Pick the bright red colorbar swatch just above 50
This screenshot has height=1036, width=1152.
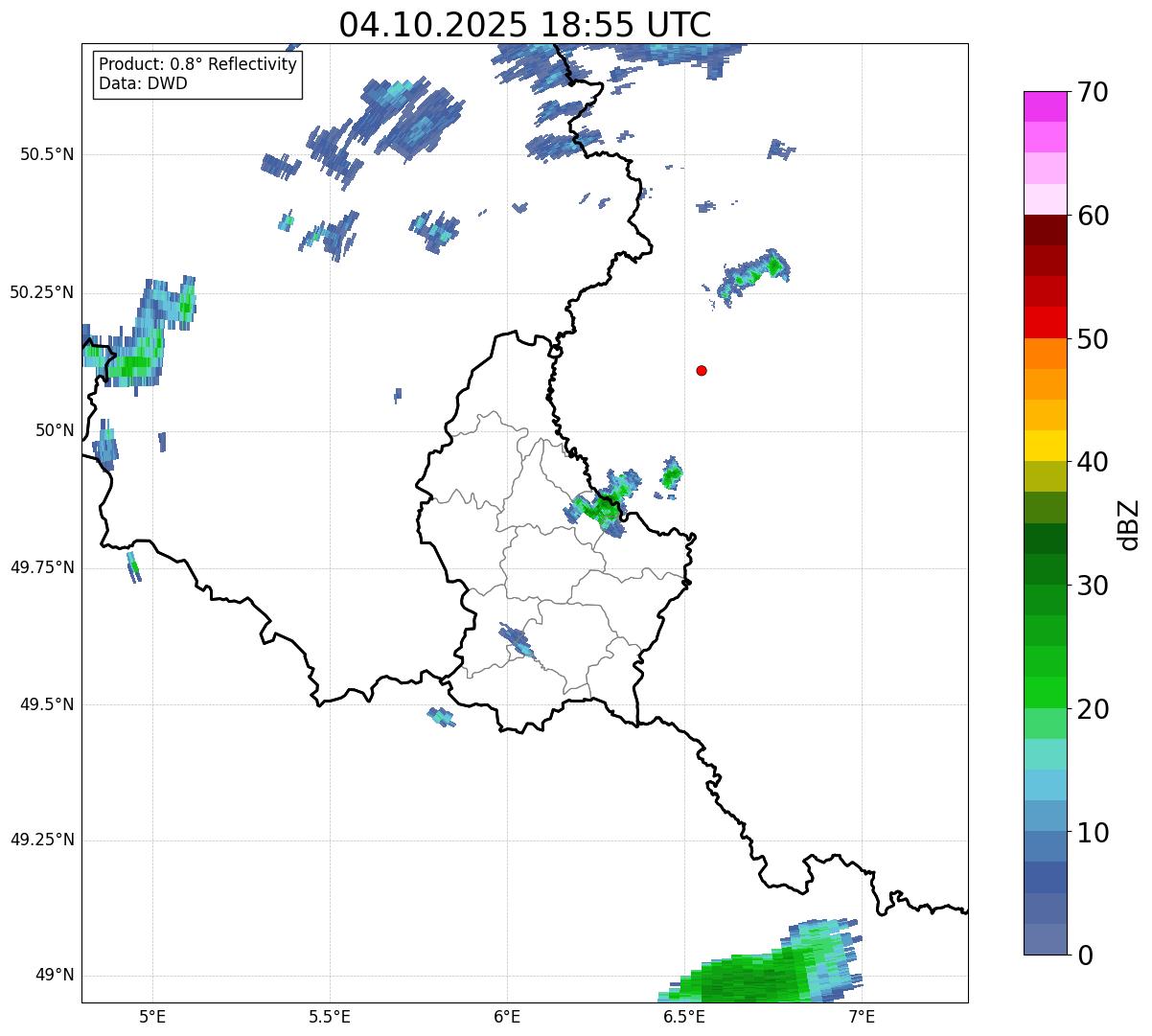(x=1045, y=322)
